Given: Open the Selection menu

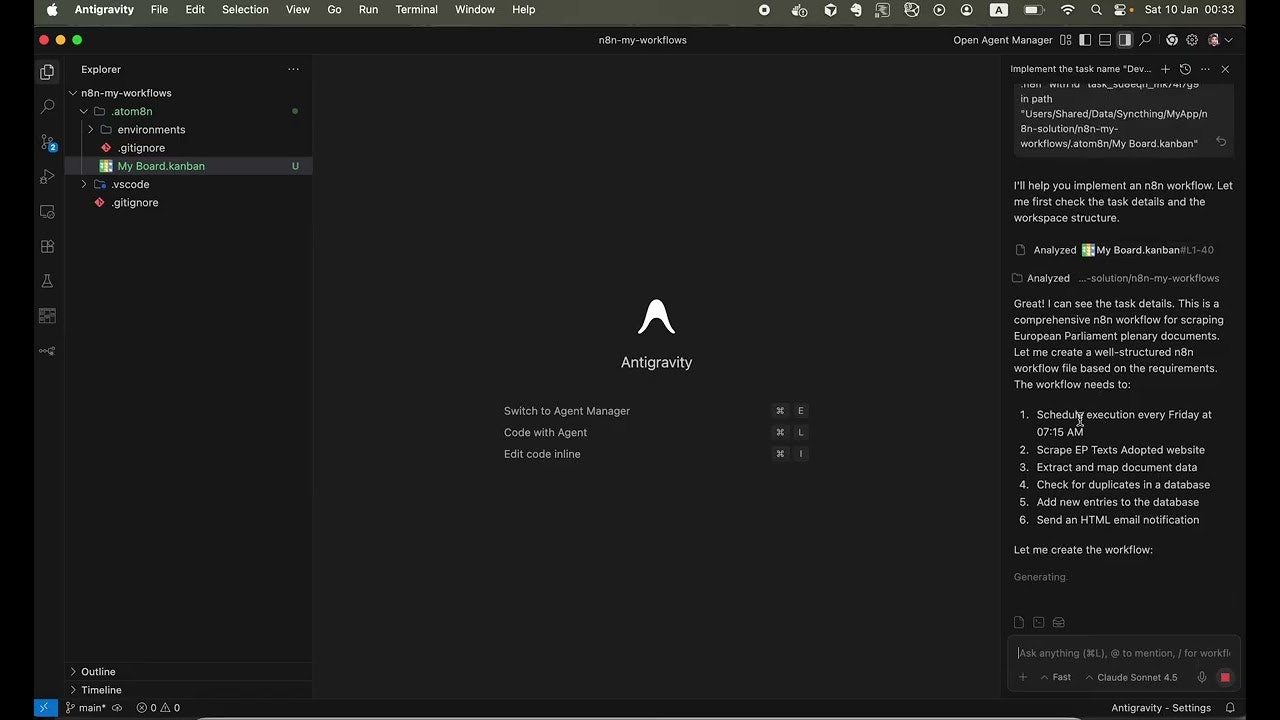Looking at the screenshot, I should pyautogui.click(x=245, y=10).
